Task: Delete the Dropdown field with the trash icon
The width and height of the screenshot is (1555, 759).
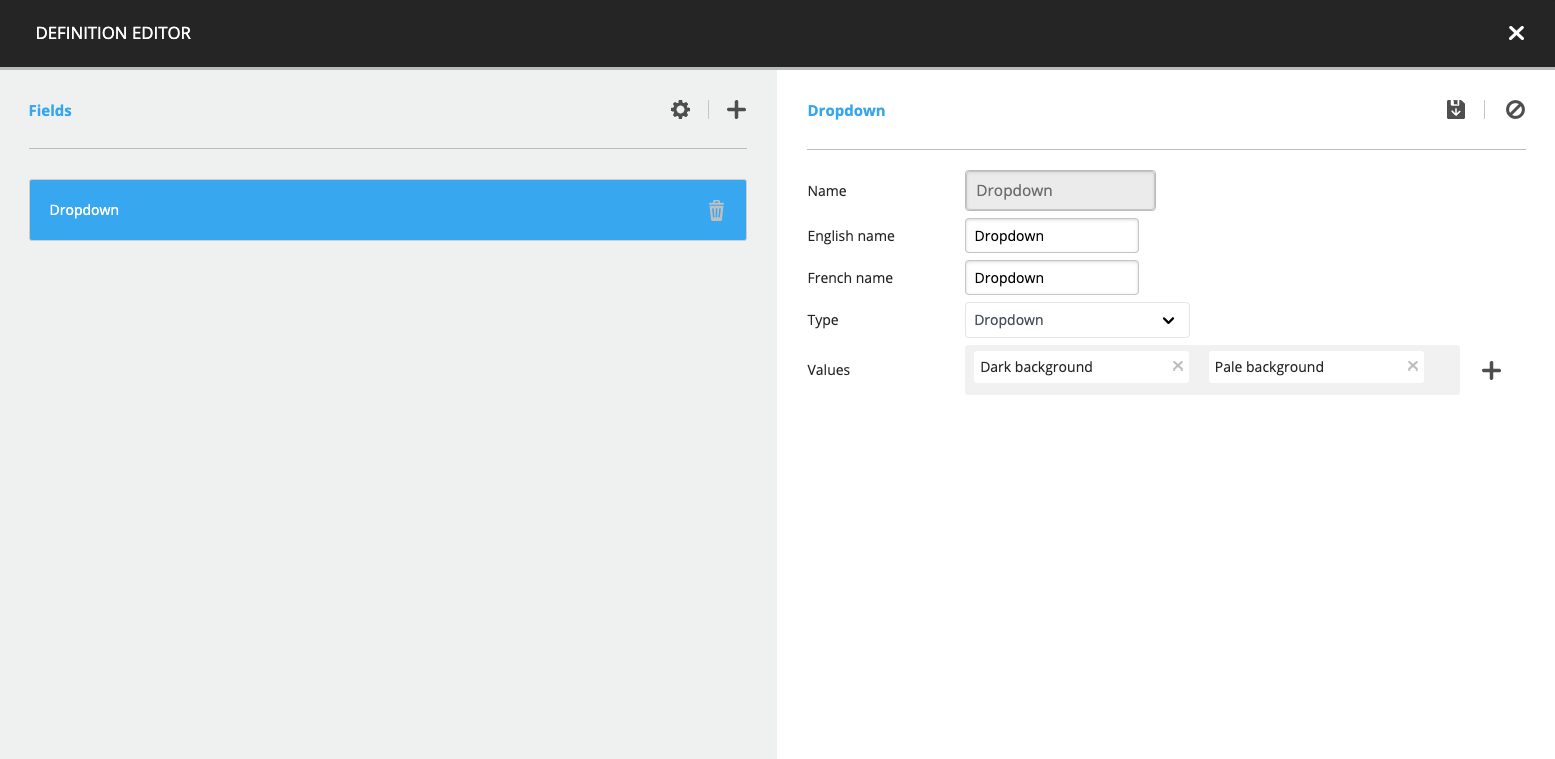Action: (716, 210)
